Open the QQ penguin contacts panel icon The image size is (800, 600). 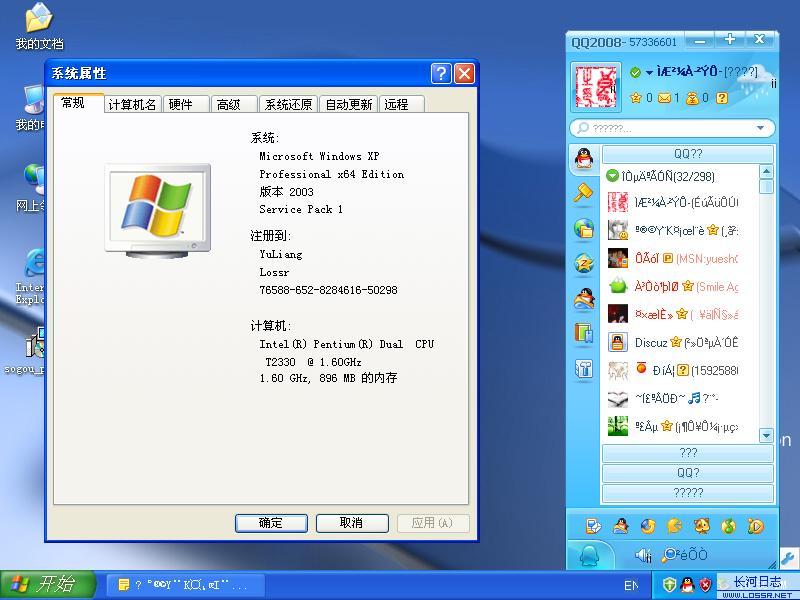(584, 159)
